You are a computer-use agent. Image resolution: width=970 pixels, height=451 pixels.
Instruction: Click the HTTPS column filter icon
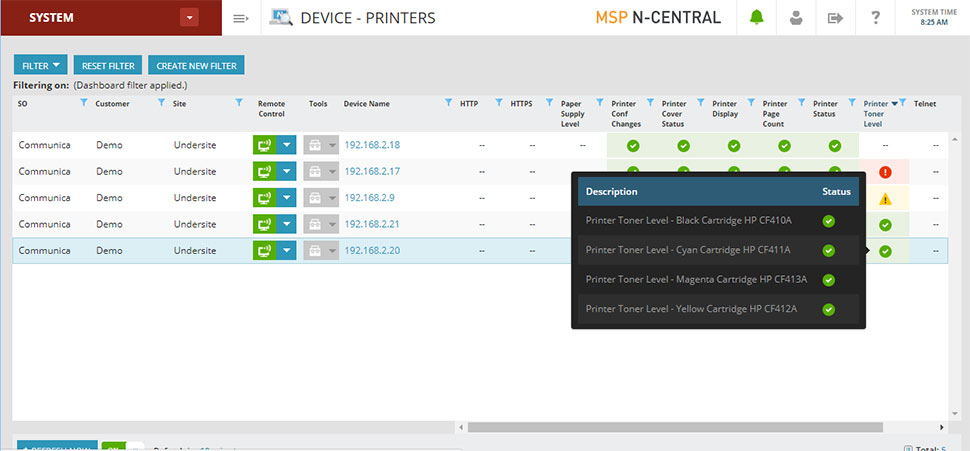(x=549, y=103)
